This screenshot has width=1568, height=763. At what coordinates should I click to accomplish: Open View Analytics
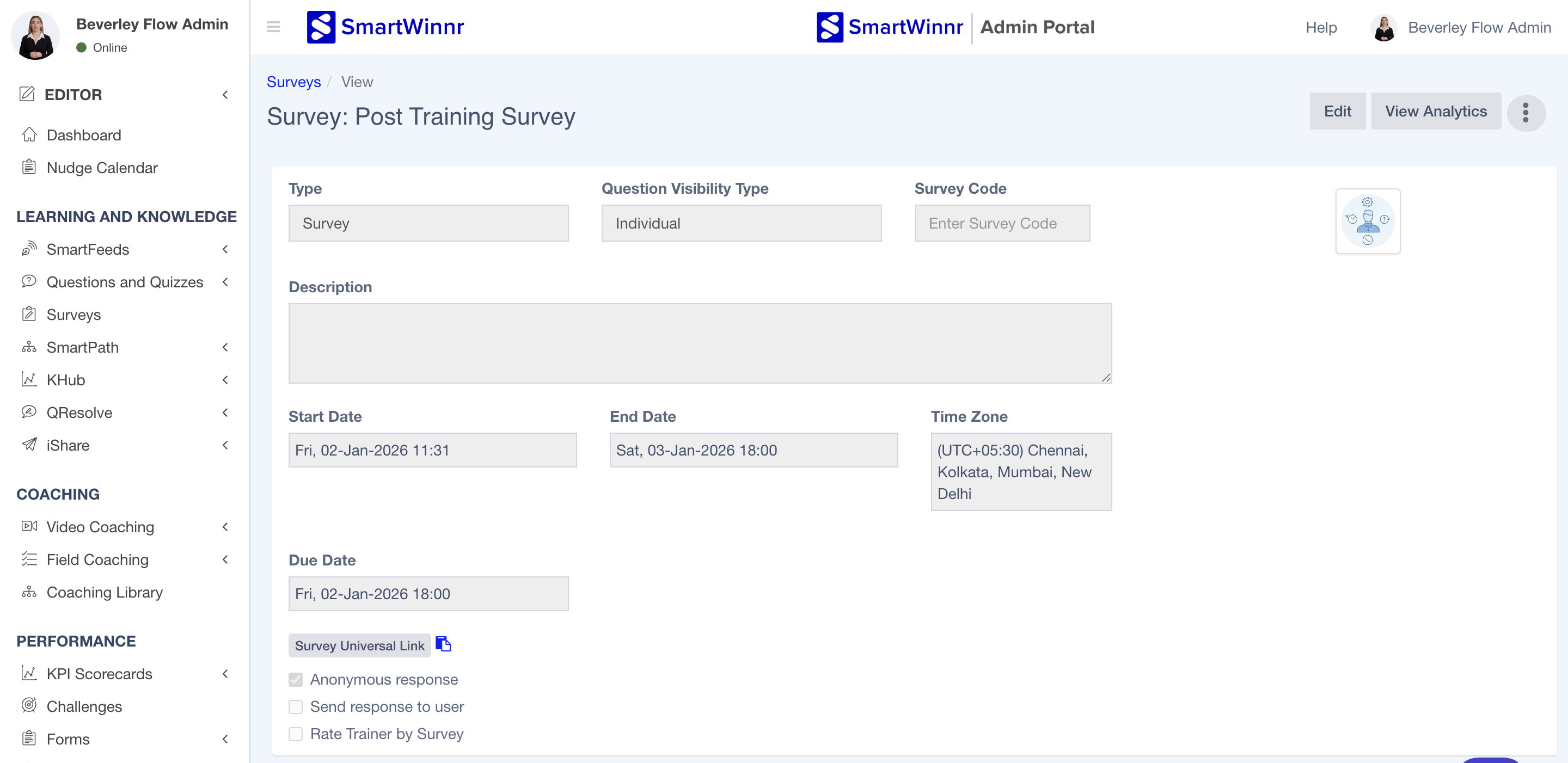pos(1435,112)
